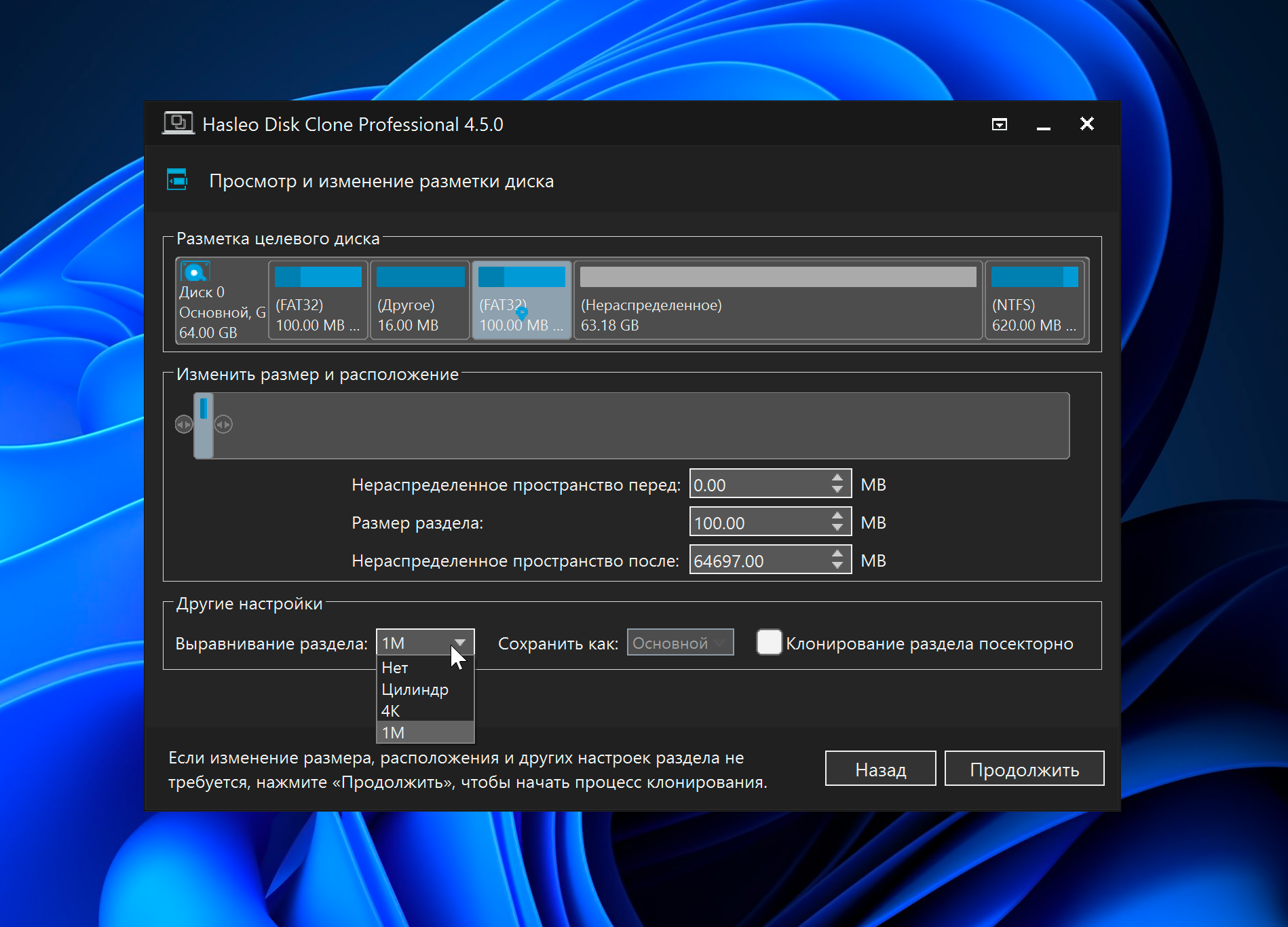The width and height of the screenshot is (1288, 927).
Task: Open the Сохранить как Основной dropdown
Action: pos(680,643)
